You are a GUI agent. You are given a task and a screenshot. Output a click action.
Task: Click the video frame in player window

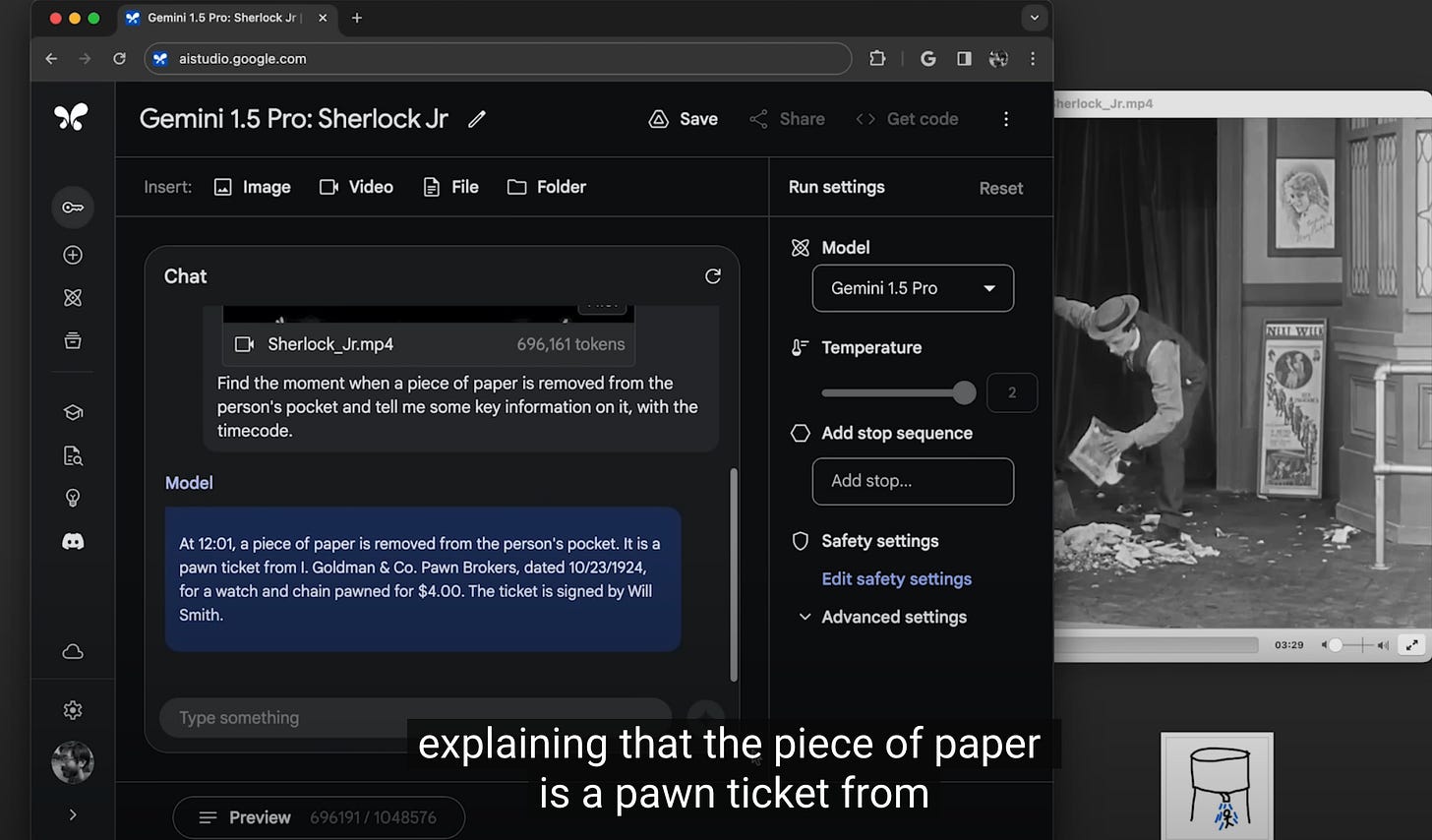(x=1243, y=372)
